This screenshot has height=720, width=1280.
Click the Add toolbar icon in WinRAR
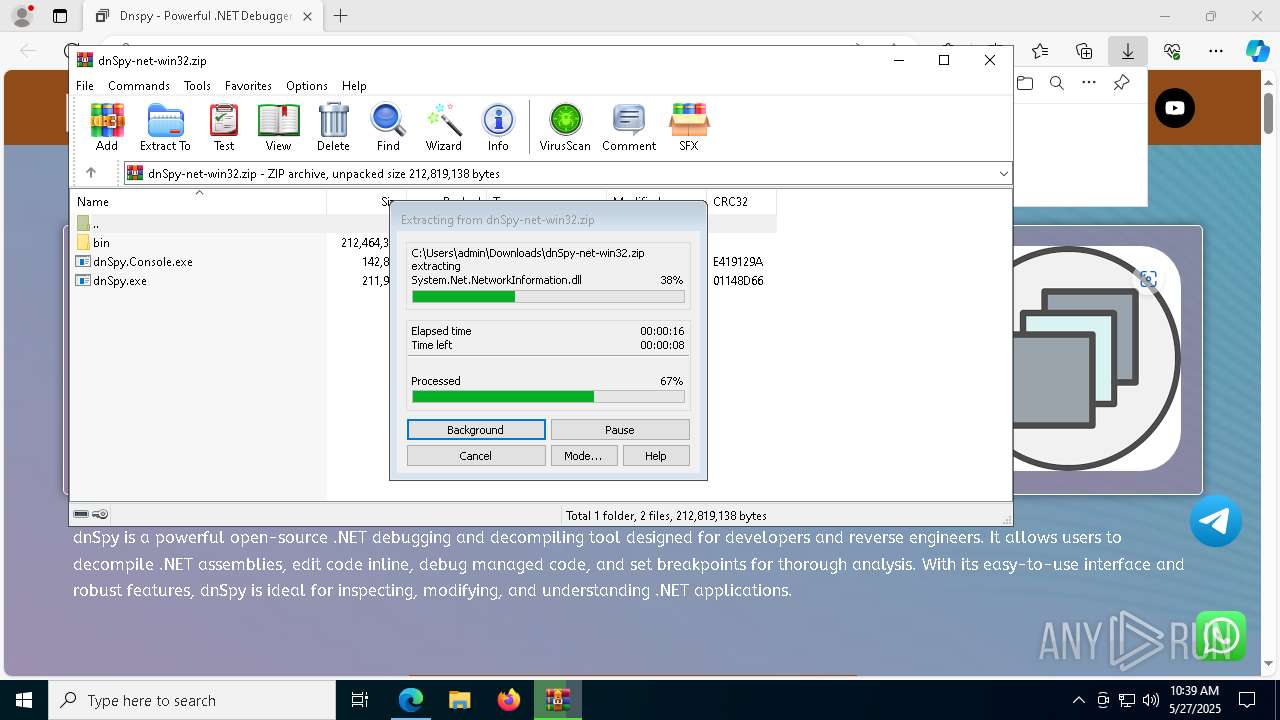107,127
